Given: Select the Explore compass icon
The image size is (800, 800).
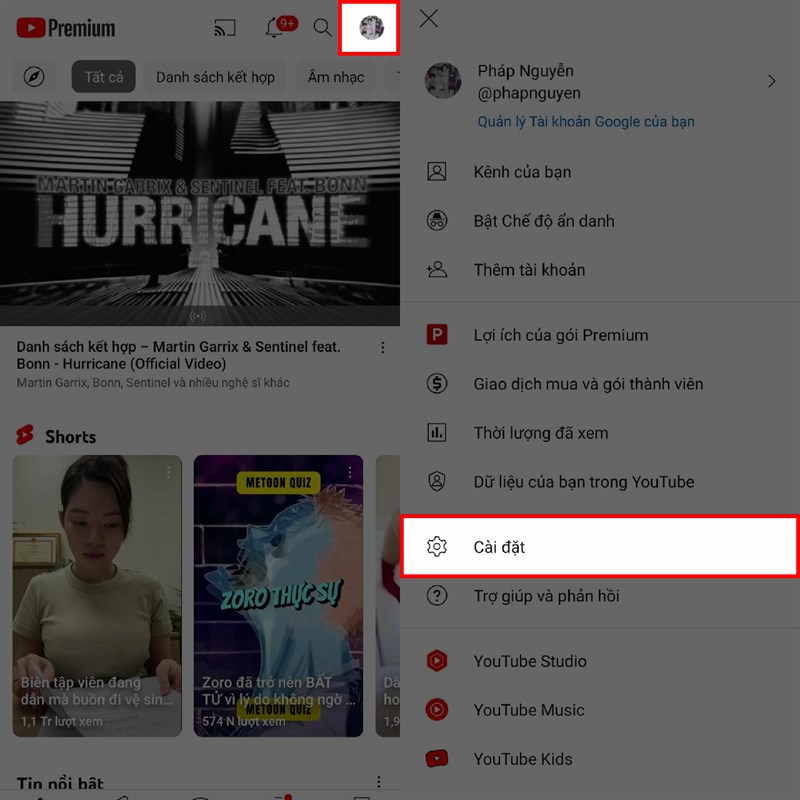Looking at the screenshot, I should click(34, 77).
